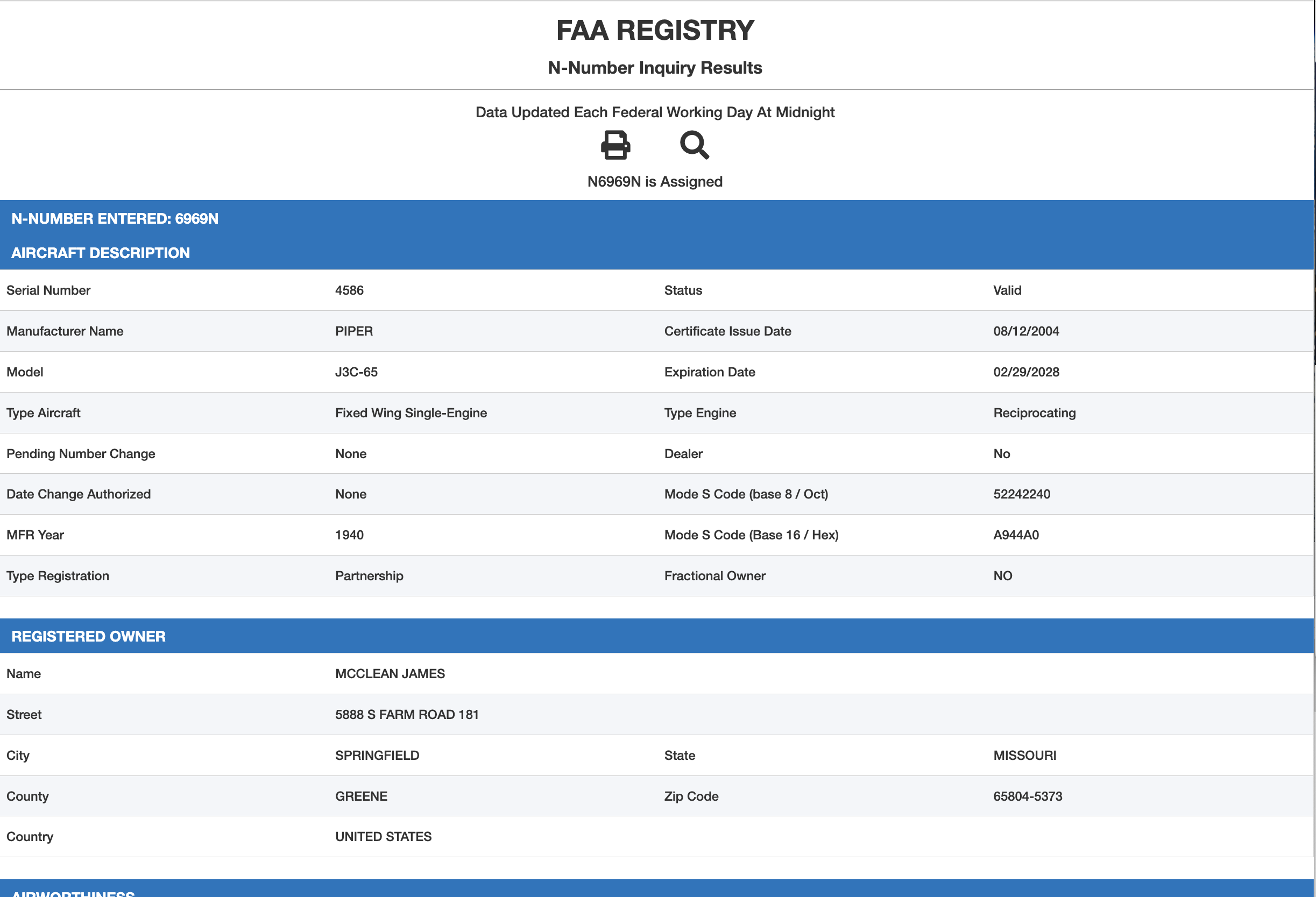Click the N-Number Inquiry Results subtitle
This screenshot has width=1316, height=897.
point(655,68)
